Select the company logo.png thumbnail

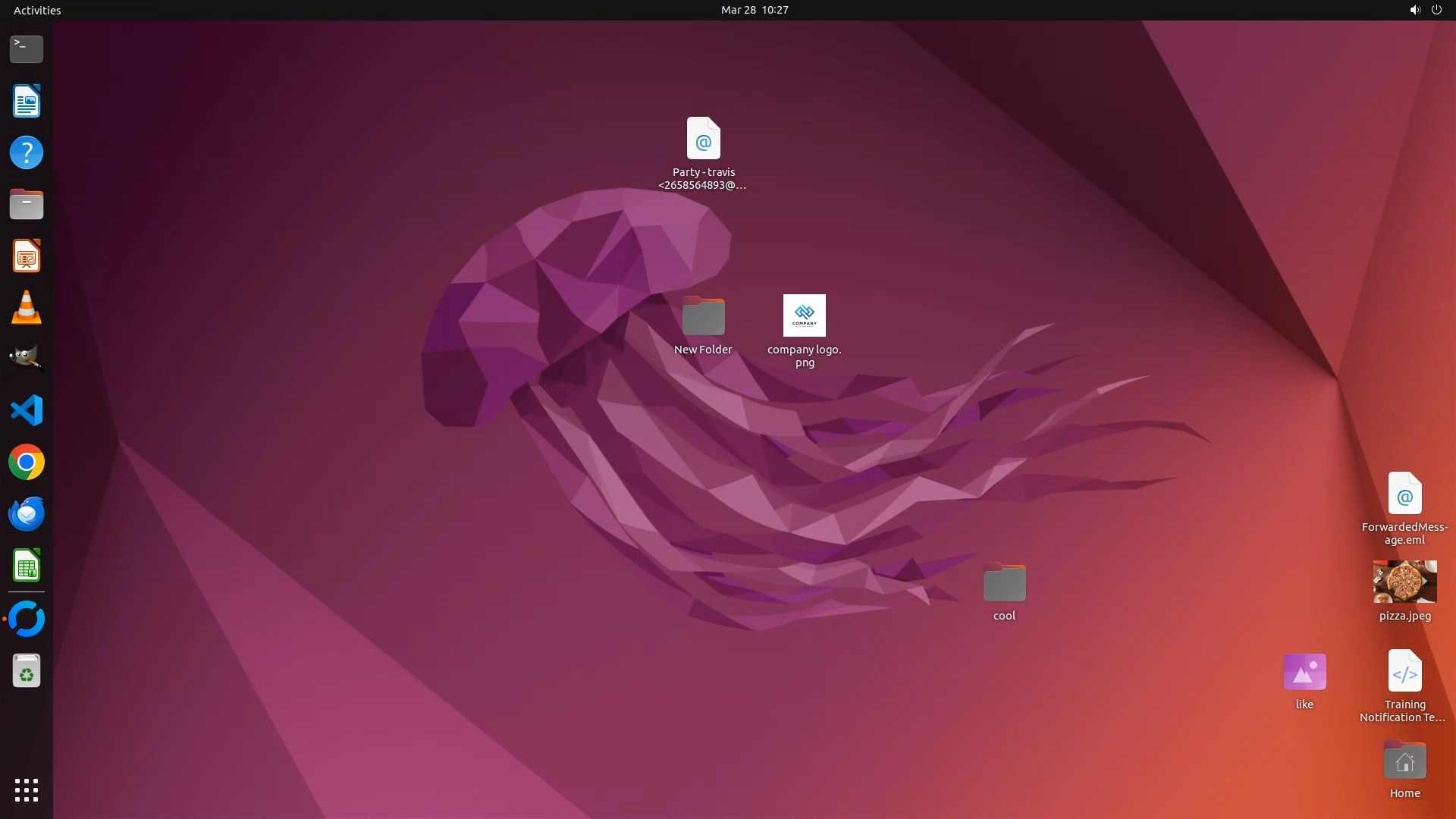pos(804,315)
